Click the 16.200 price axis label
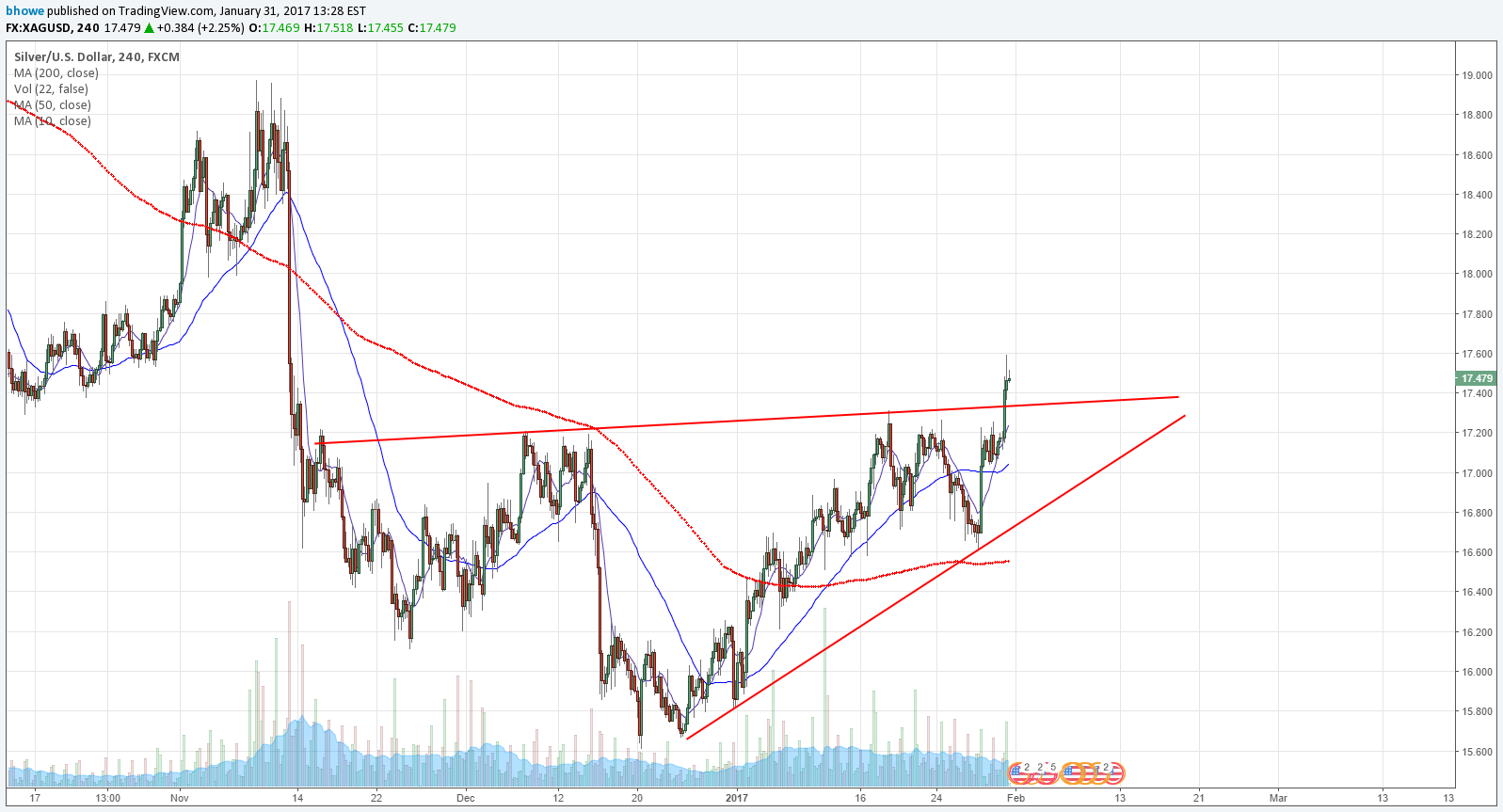This screenshot has width=1503, height=812. [x=1477, y=632]
